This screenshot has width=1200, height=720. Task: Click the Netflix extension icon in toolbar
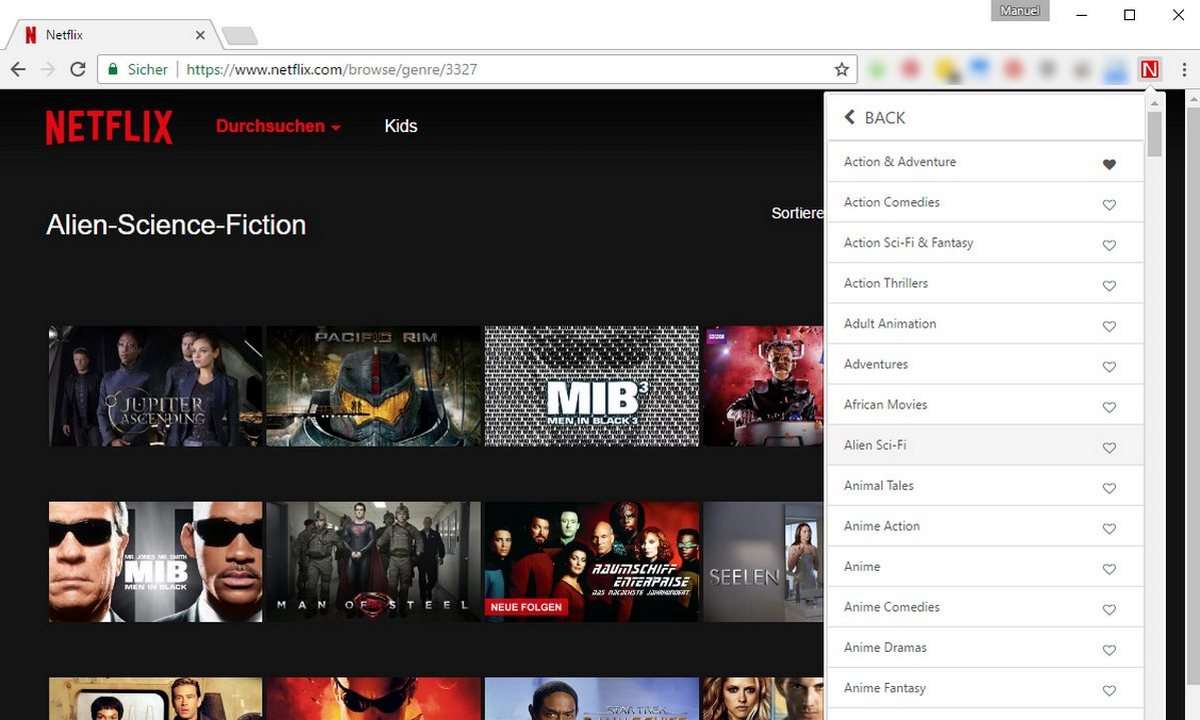(x=1149, y=69)
